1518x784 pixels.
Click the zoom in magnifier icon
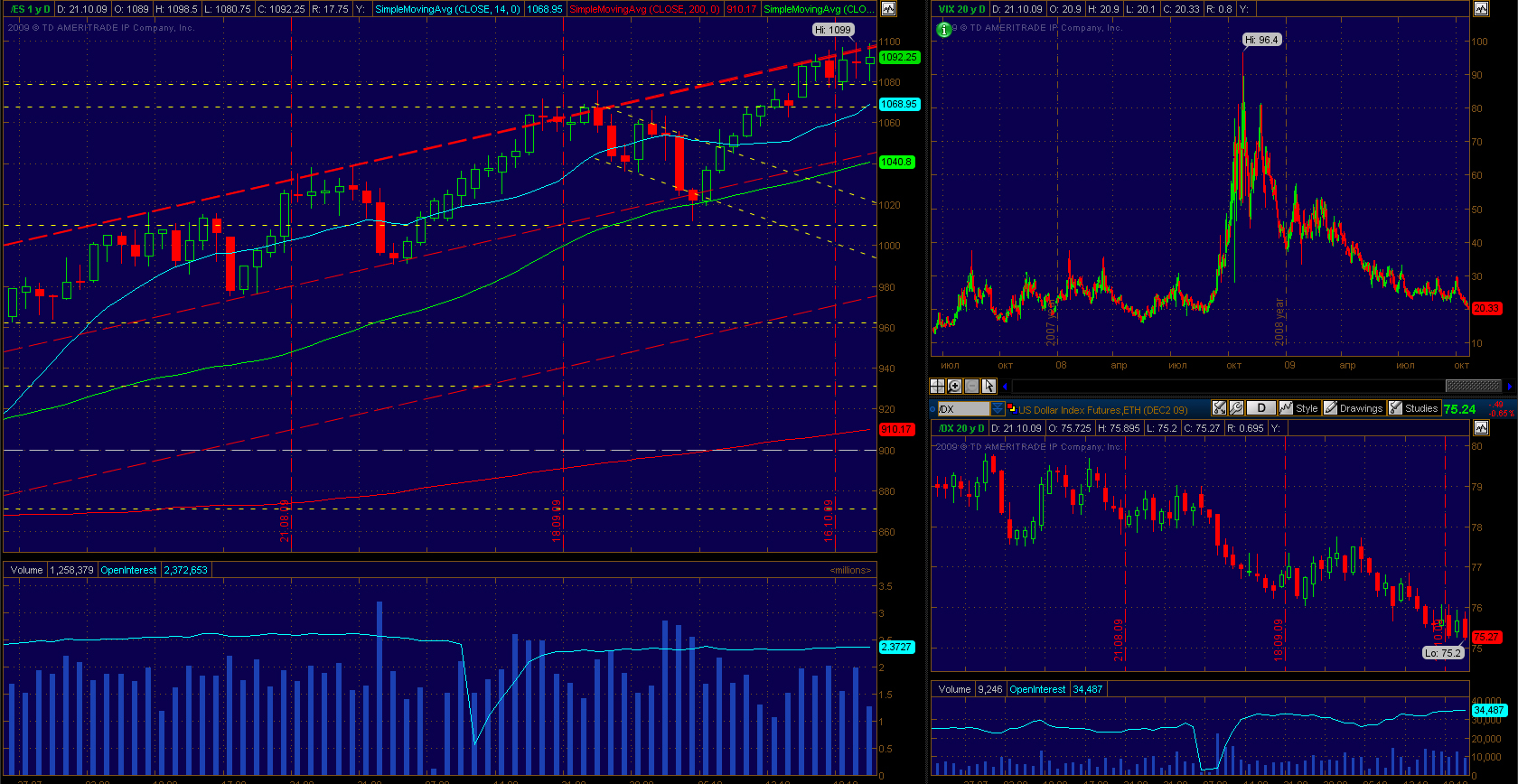(x=954, y=386)
